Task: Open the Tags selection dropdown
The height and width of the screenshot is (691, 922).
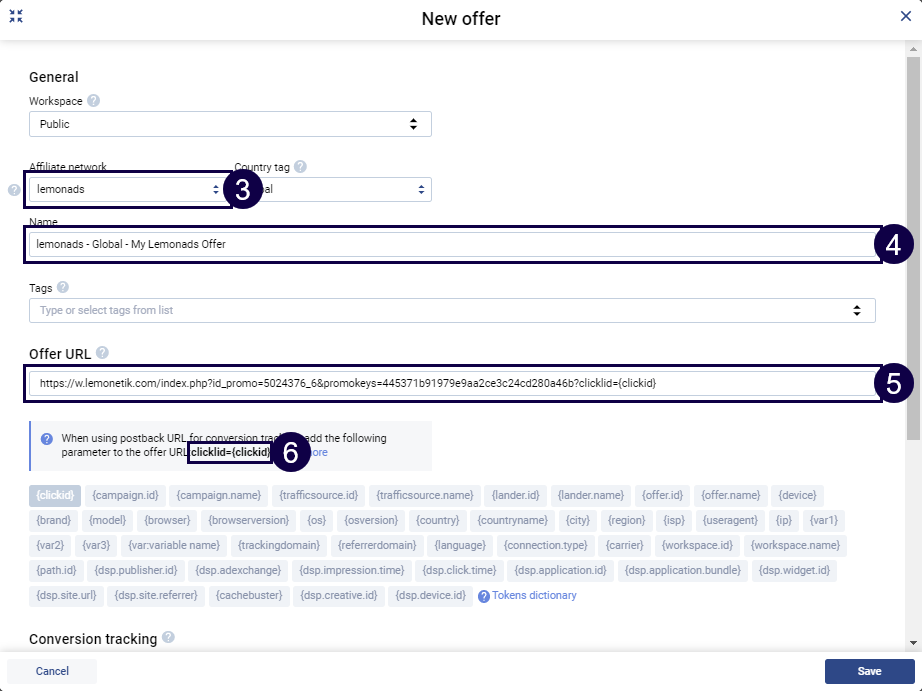Action: [x=451, y=310]
